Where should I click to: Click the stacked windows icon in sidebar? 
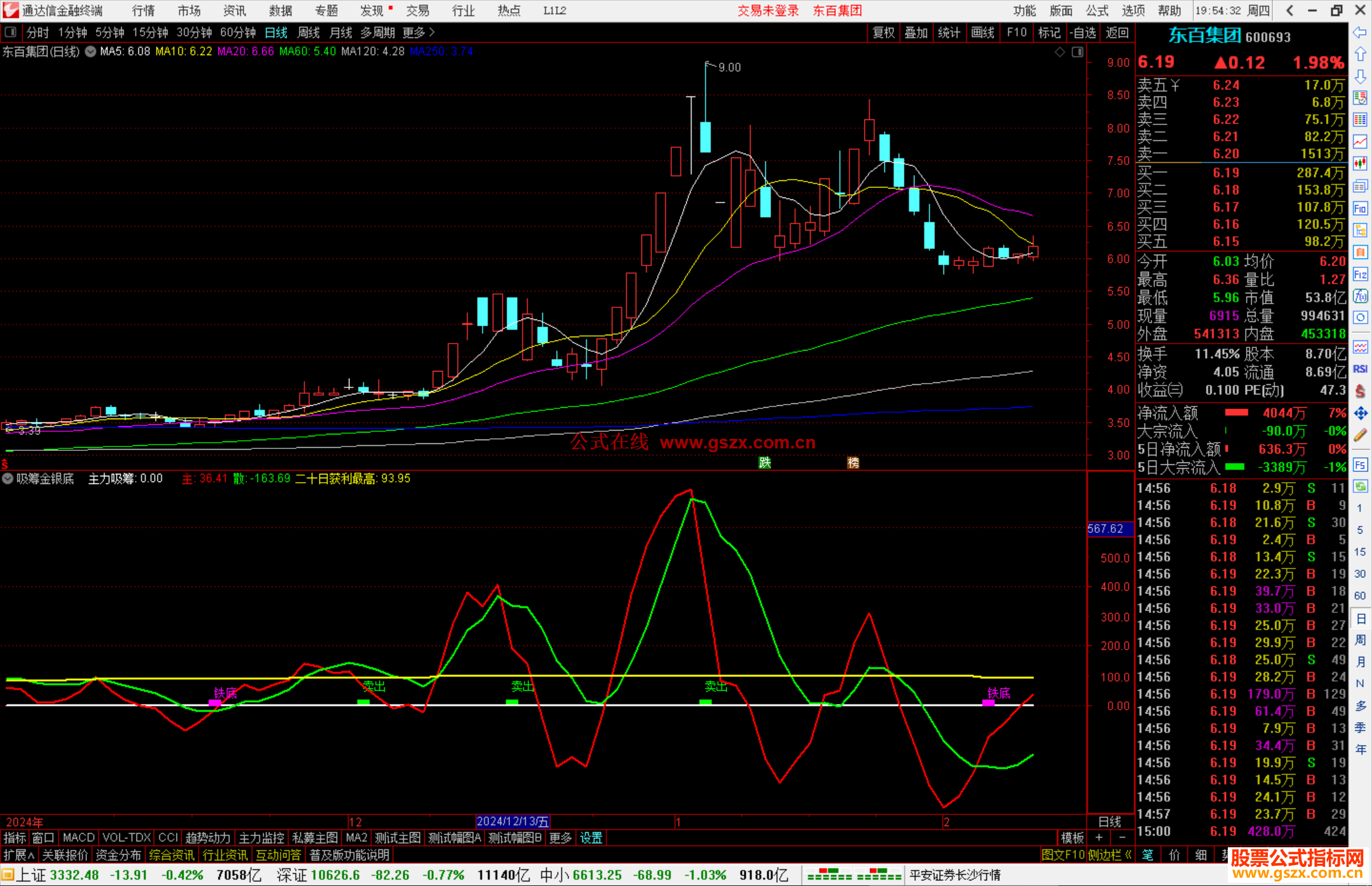click(x=1360, y=186)
